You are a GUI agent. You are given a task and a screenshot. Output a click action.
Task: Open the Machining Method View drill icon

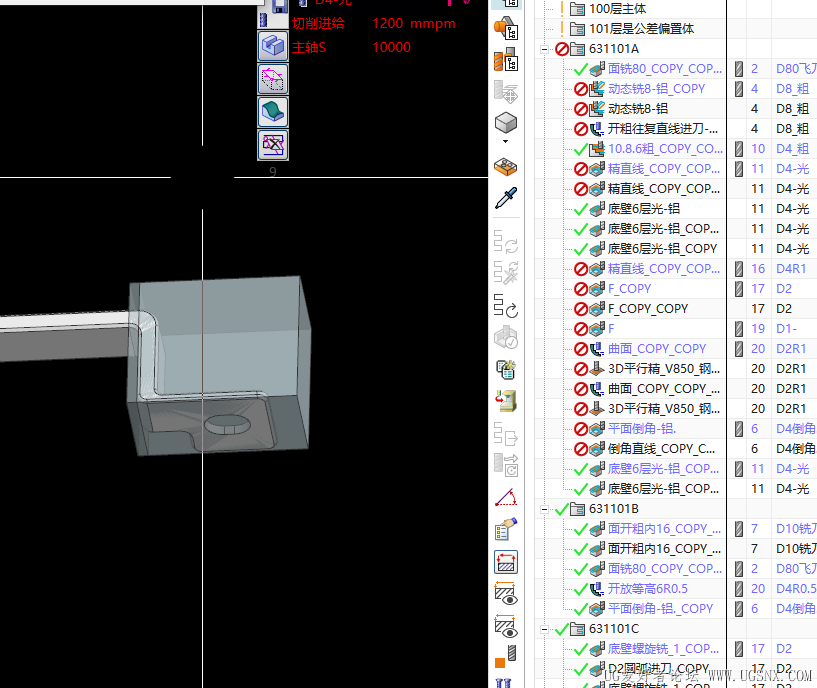tap(505, 60)
